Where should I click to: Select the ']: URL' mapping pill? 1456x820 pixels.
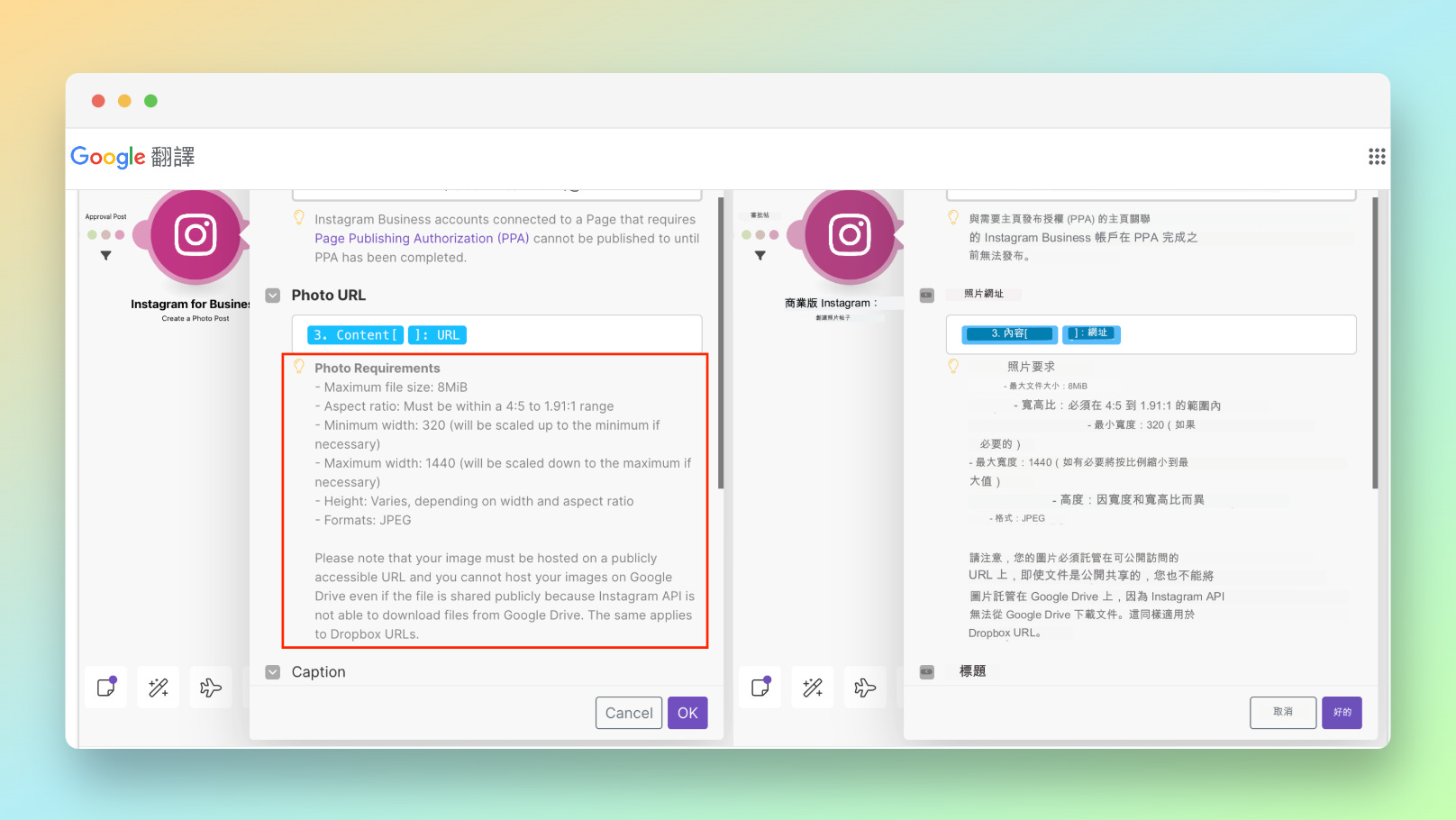point(437,335)
